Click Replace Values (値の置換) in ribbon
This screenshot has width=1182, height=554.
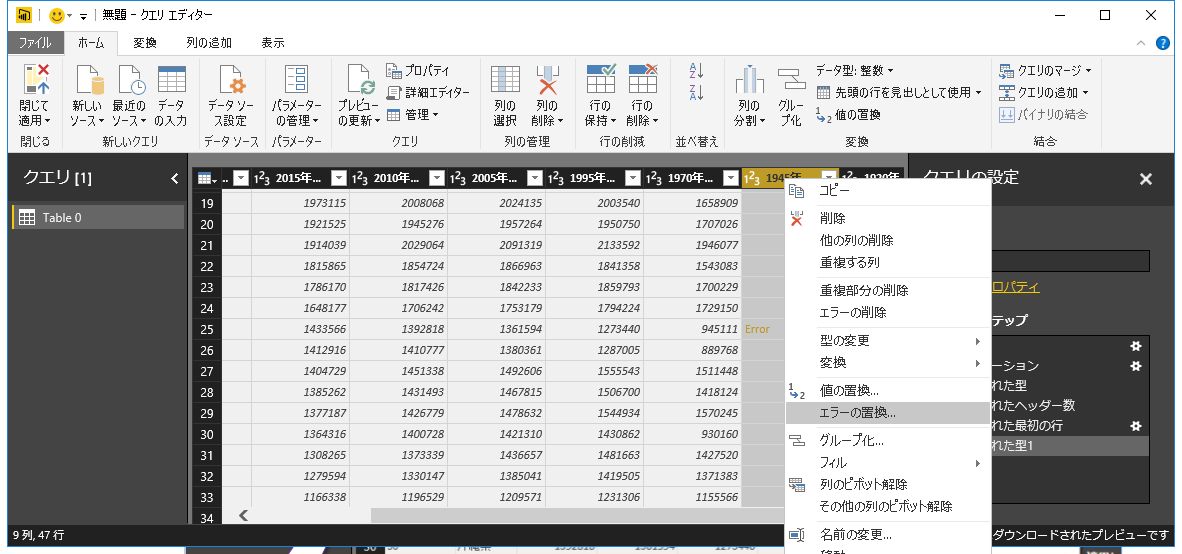848,115
